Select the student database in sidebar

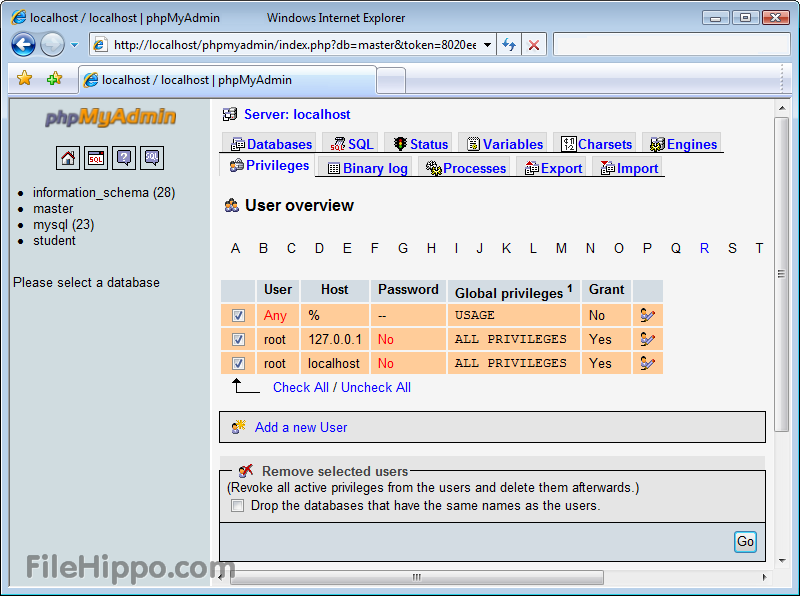(x=54, y=240)
